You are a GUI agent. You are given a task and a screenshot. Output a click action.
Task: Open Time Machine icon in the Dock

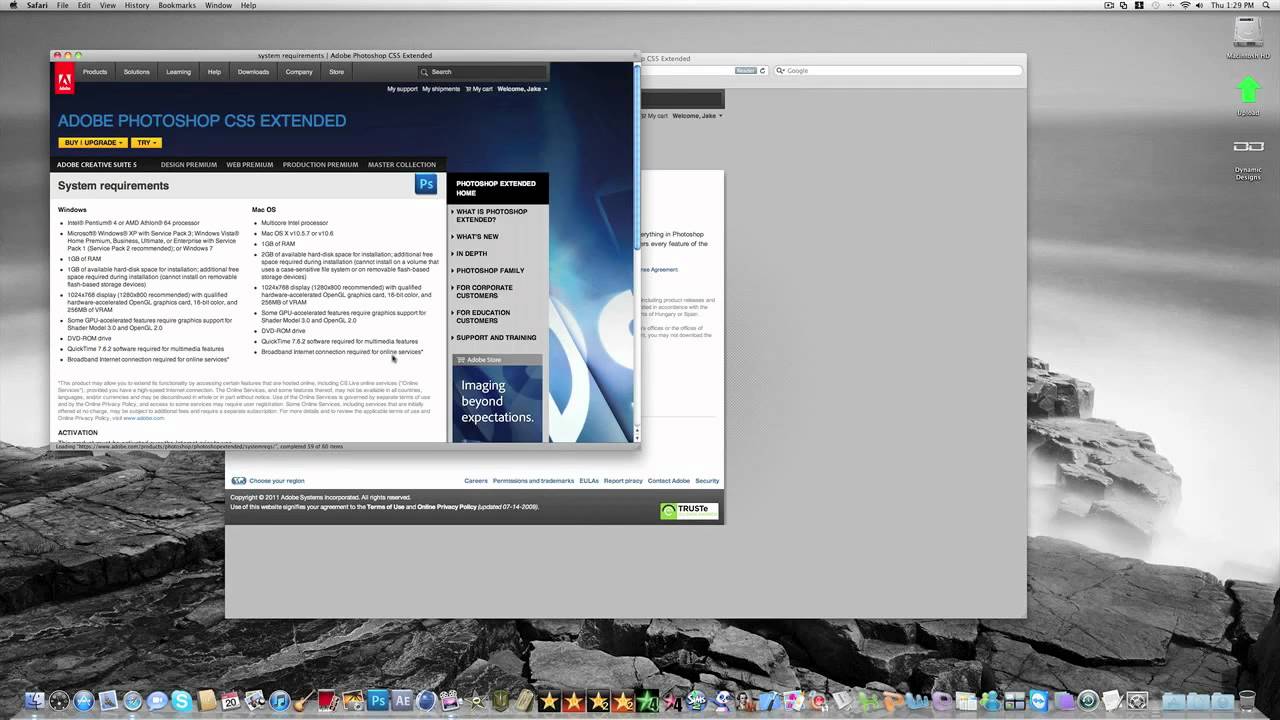(x=1088, y=701)
